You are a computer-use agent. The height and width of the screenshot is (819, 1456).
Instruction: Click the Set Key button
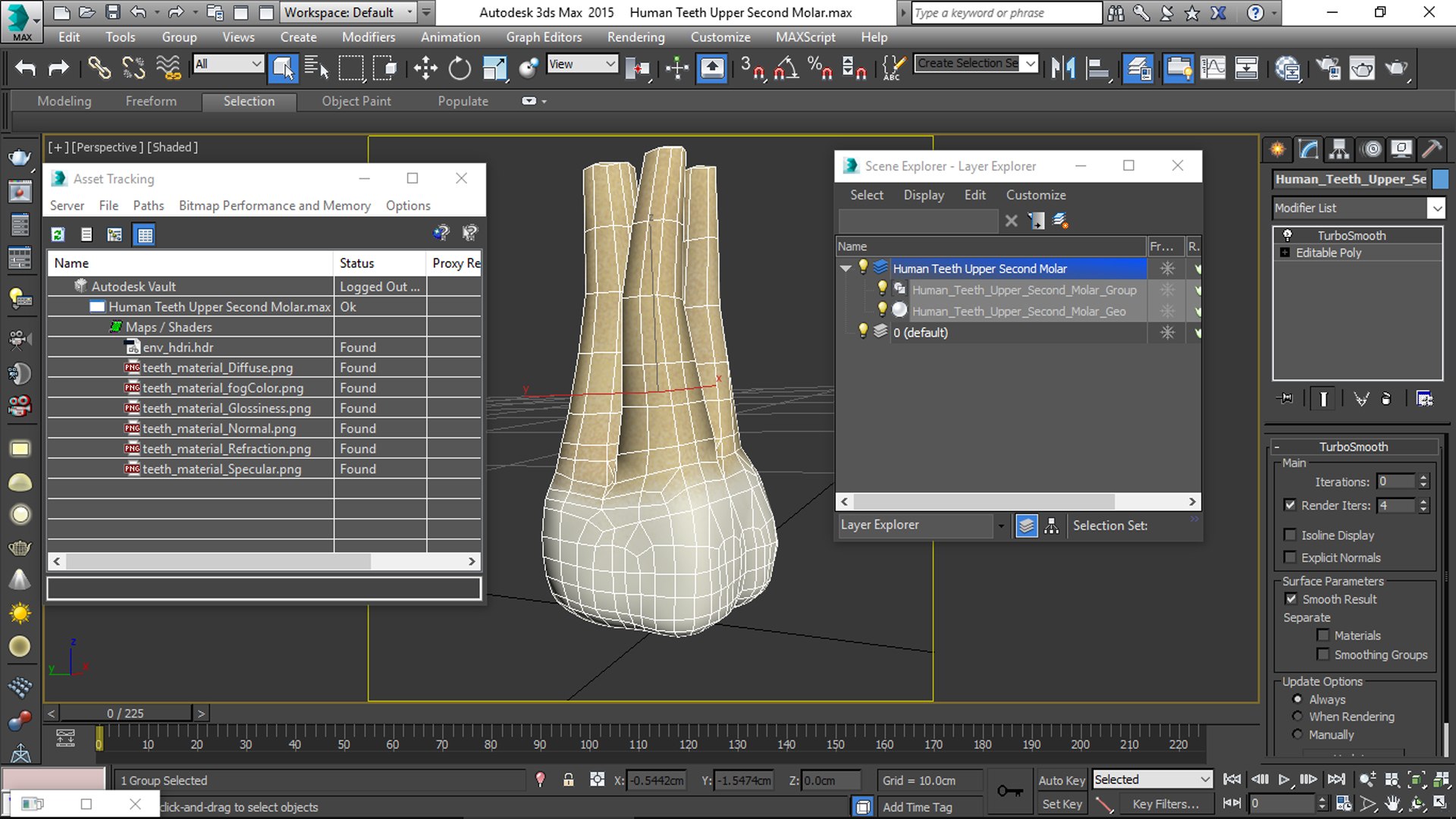coord(1062,804)
